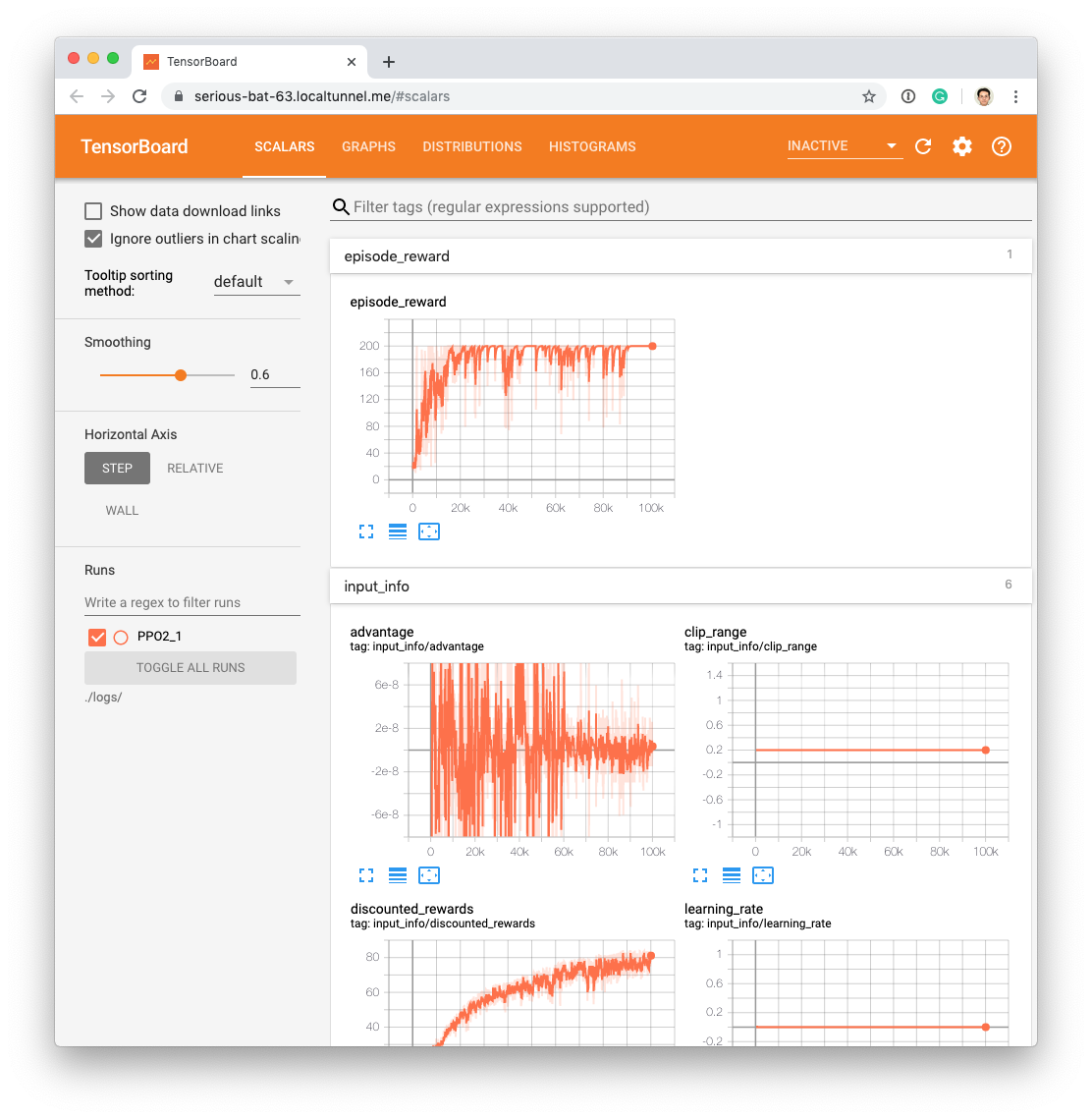Open the INACTIVE dashboards dropdown
The image size is (1092, 1119).
coord(844,146)
